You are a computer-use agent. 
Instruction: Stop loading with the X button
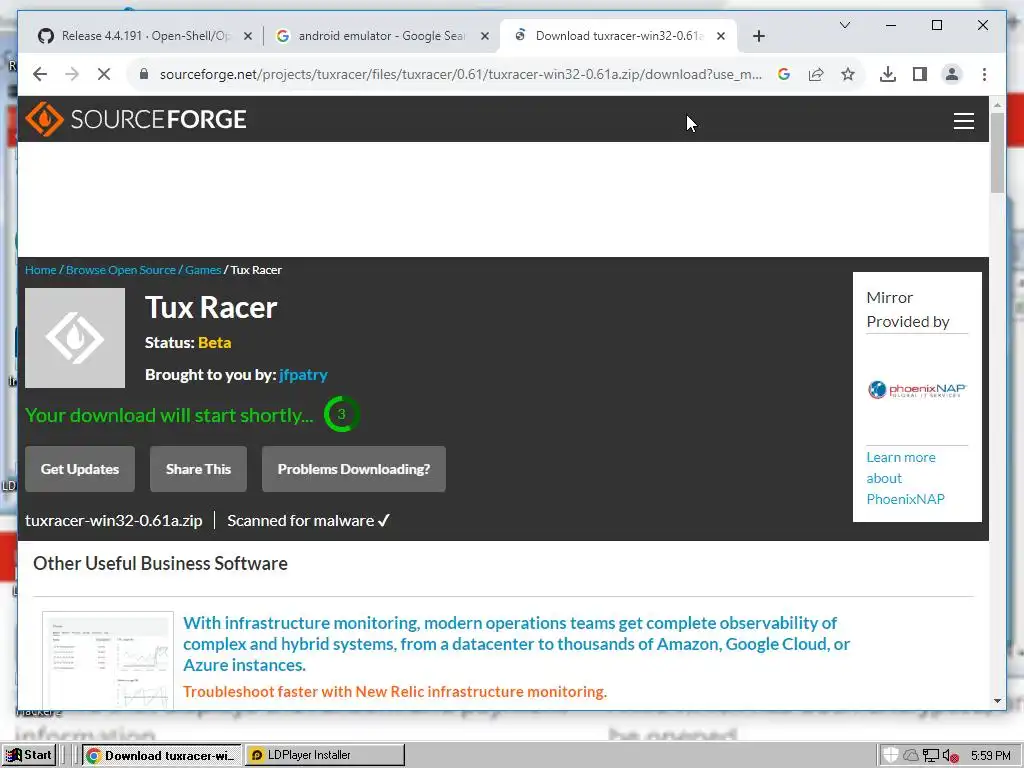[x=104, y=74]
